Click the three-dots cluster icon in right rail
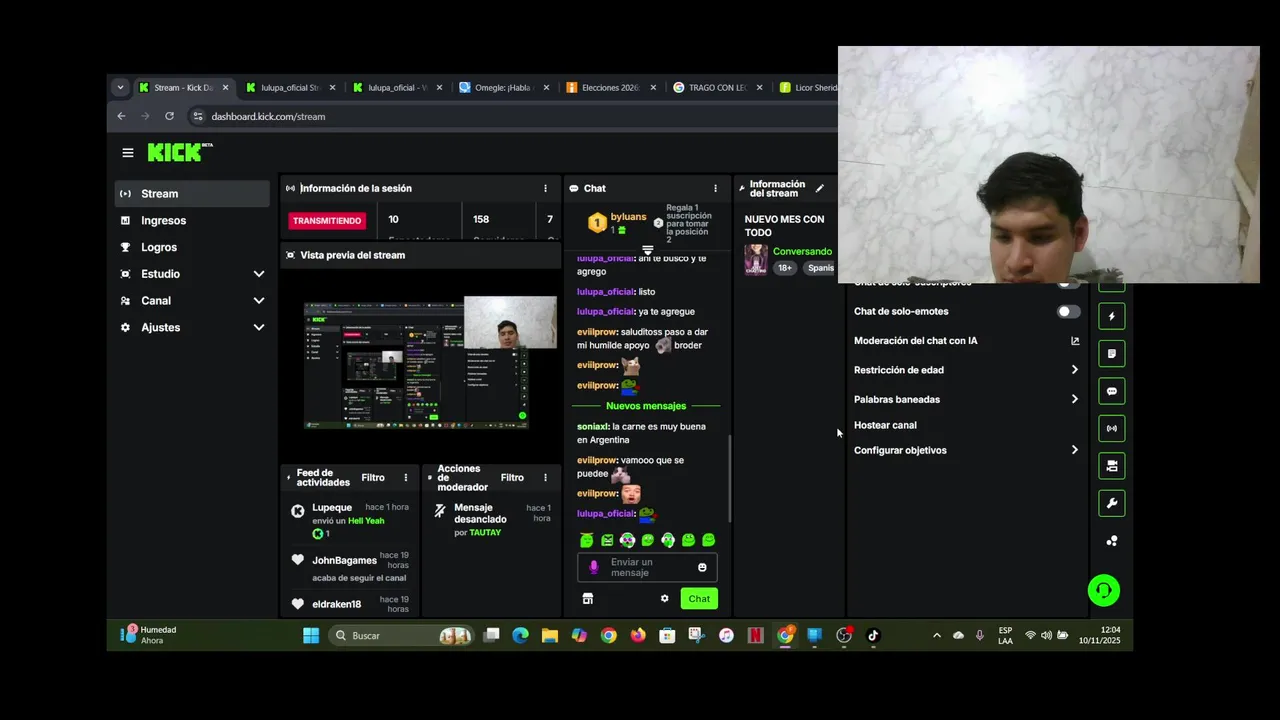The image size is (1280, 720). pos(1112,541)
